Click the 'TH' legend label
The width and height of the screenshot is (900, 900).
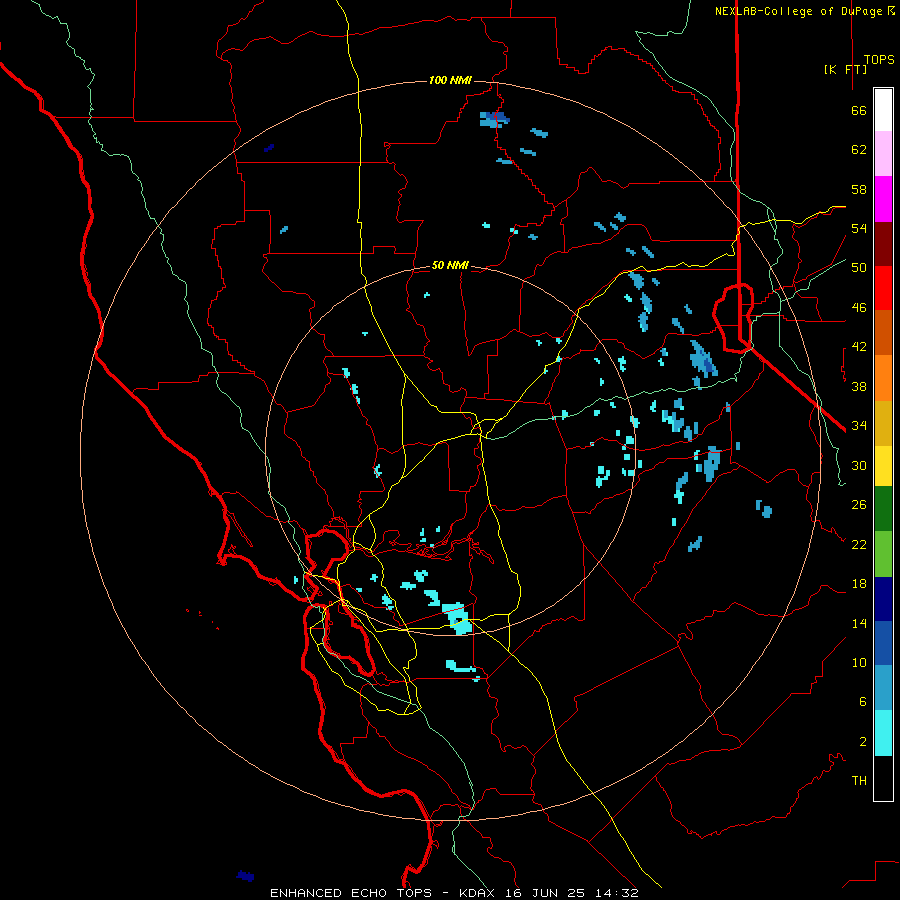[859, 781]
